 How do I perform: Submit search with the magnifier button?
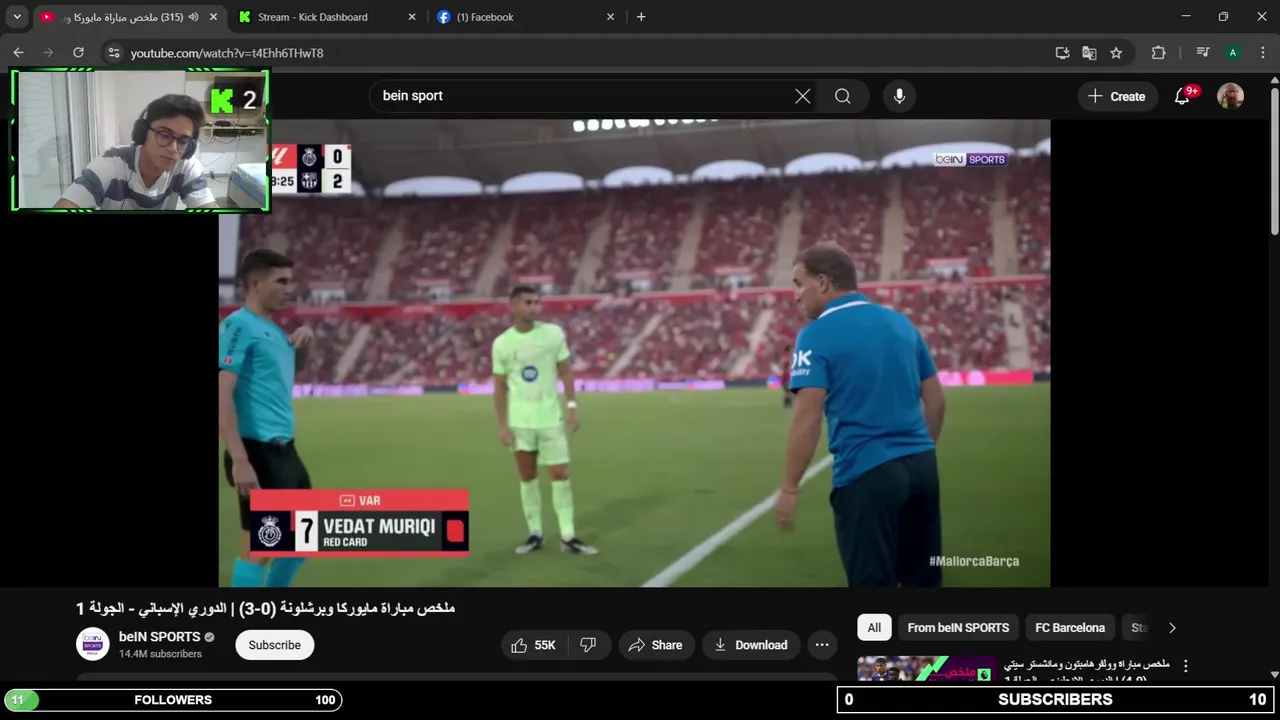[843, 96]
